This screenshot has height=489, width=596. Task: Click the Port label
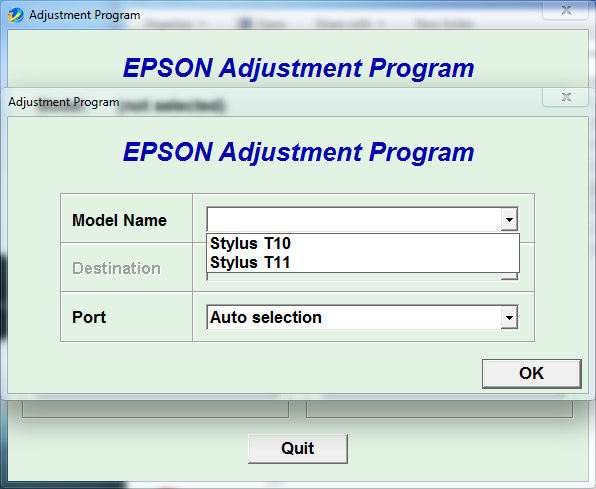pos(89,317)
